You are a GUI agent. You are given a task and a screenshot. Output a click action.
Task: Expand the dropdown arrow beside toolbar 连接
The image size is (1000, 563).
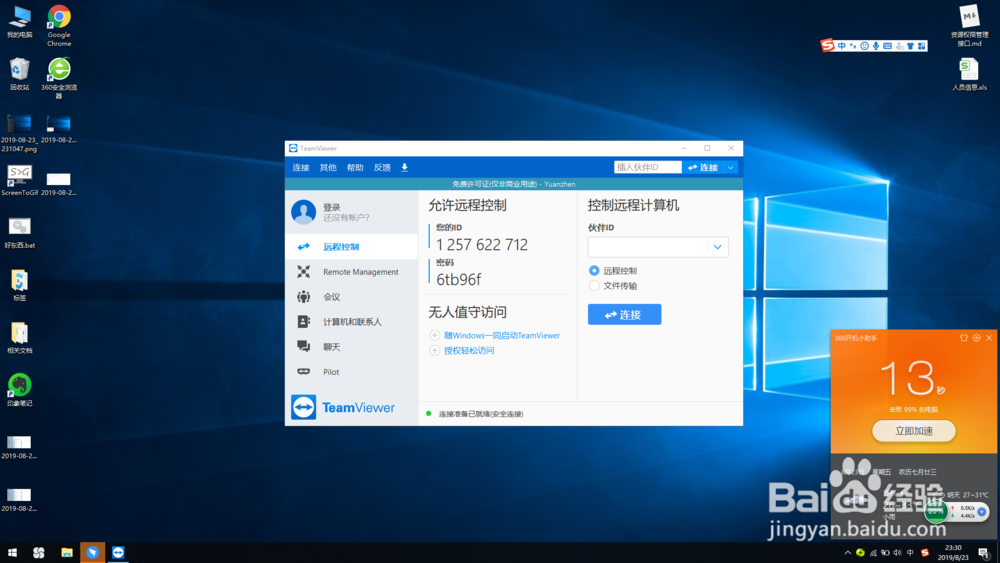731,167
